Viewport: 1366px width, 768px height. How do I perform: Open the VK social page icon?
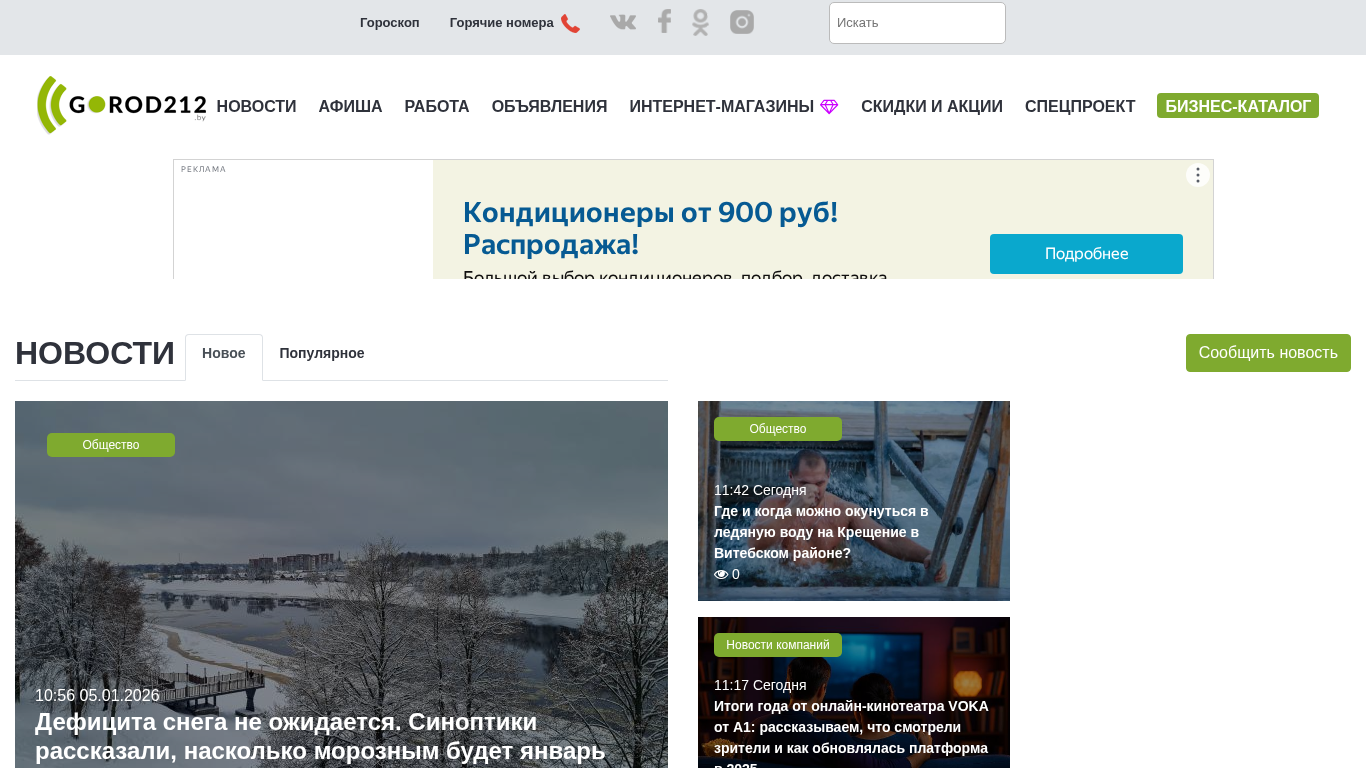[623, 22]
